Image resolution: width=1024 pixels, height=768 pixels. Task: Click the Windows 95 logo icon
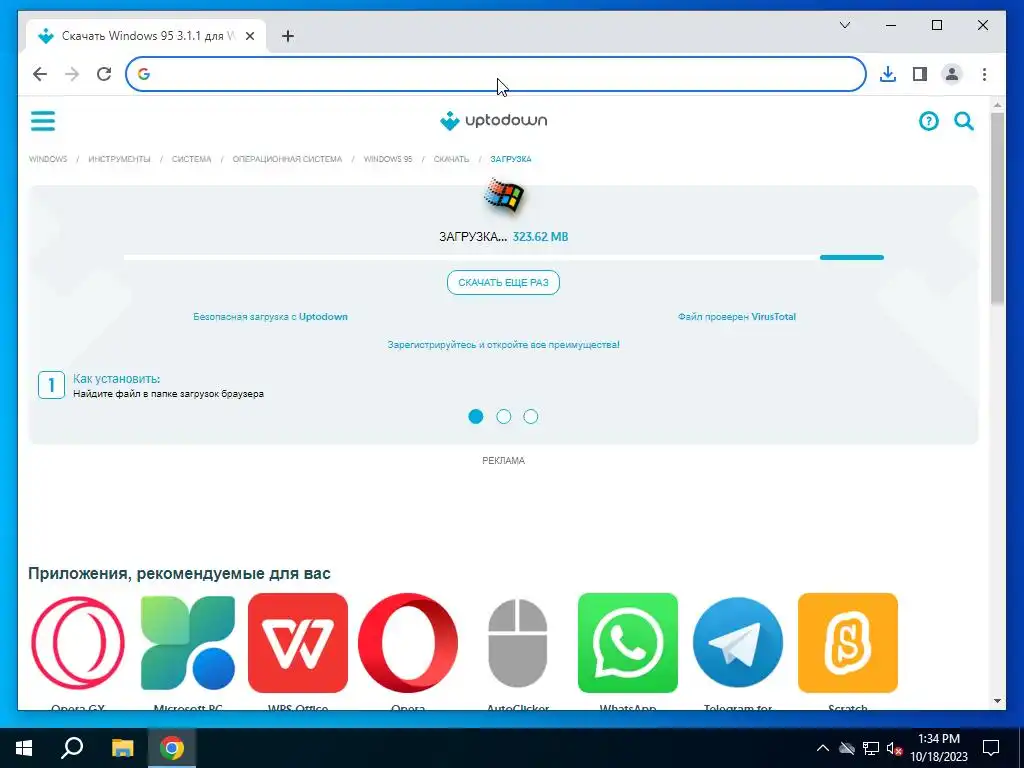click(504, 196)
